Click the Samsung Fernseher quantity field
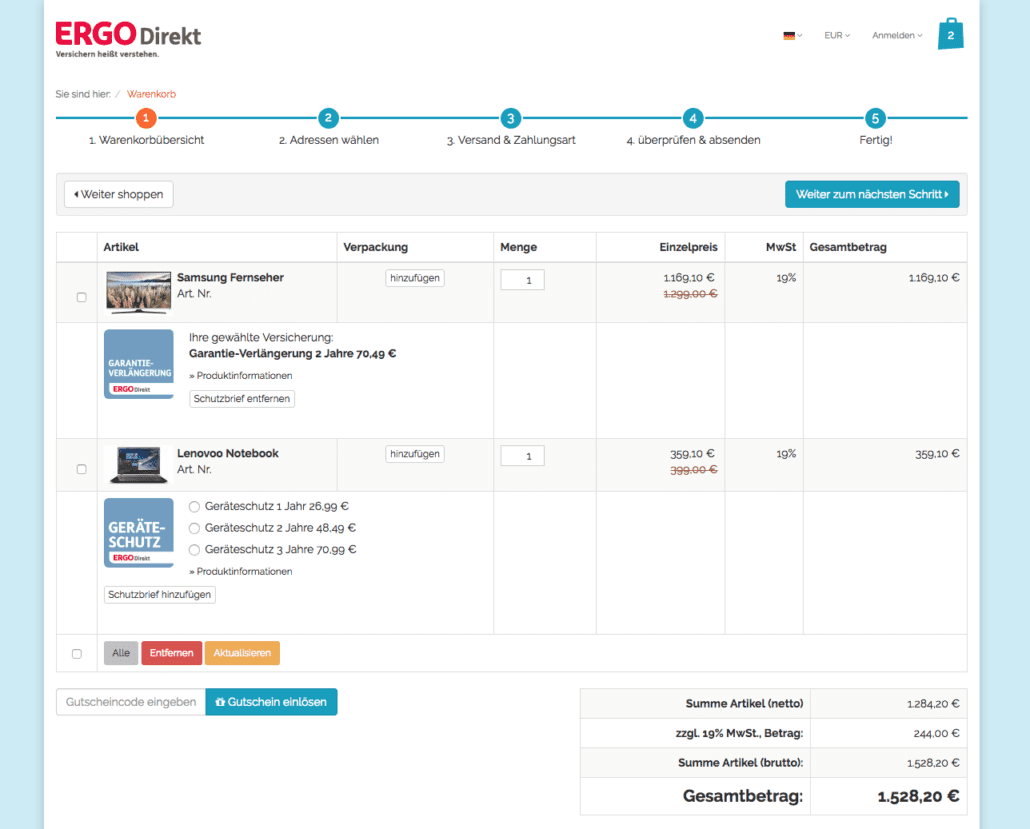This screenshot has width=1030, height=829. coord(522,280)
